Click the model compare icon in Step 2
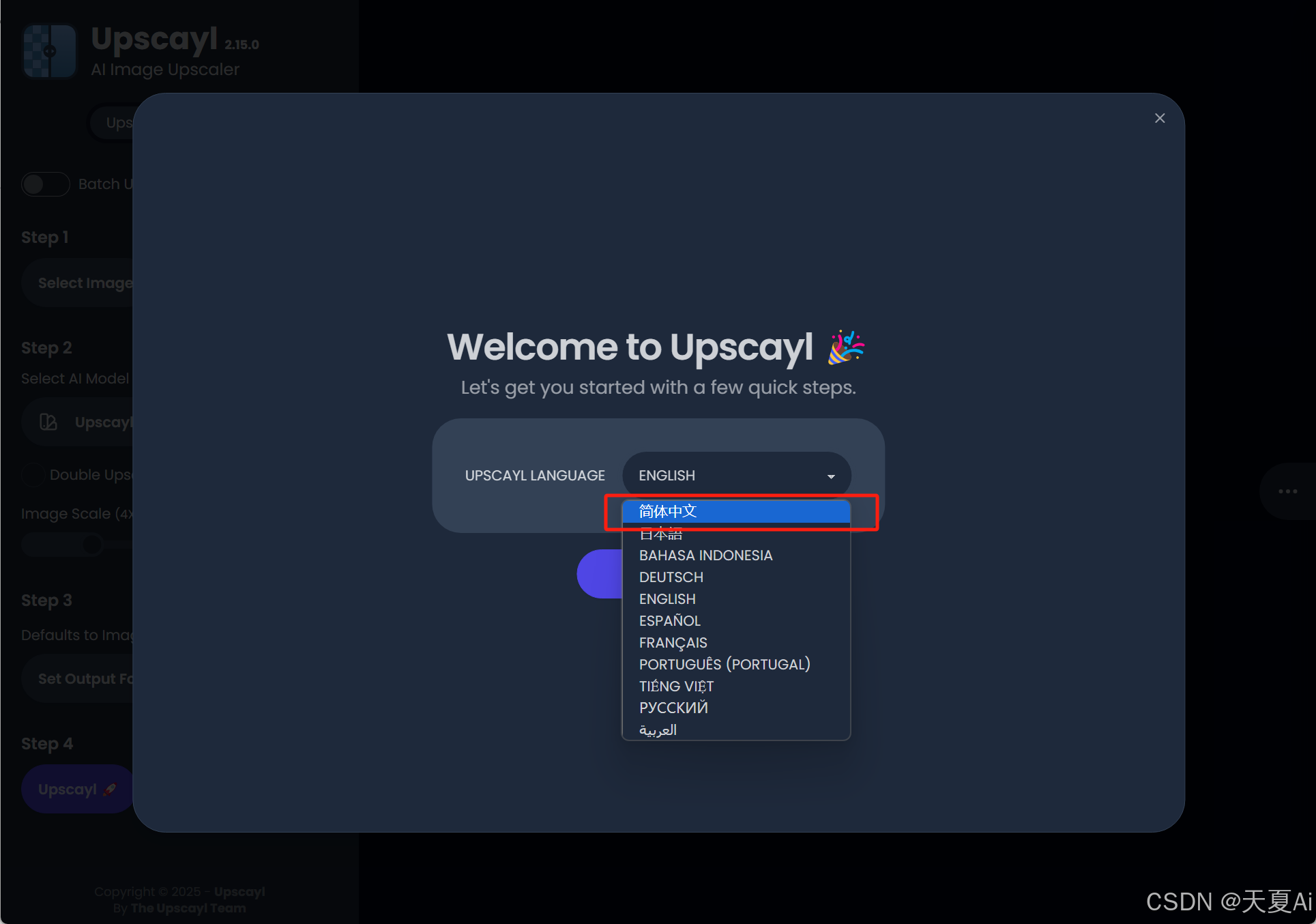The width and height of the screenshot is (1316, 924). click(x=48, y=422)
